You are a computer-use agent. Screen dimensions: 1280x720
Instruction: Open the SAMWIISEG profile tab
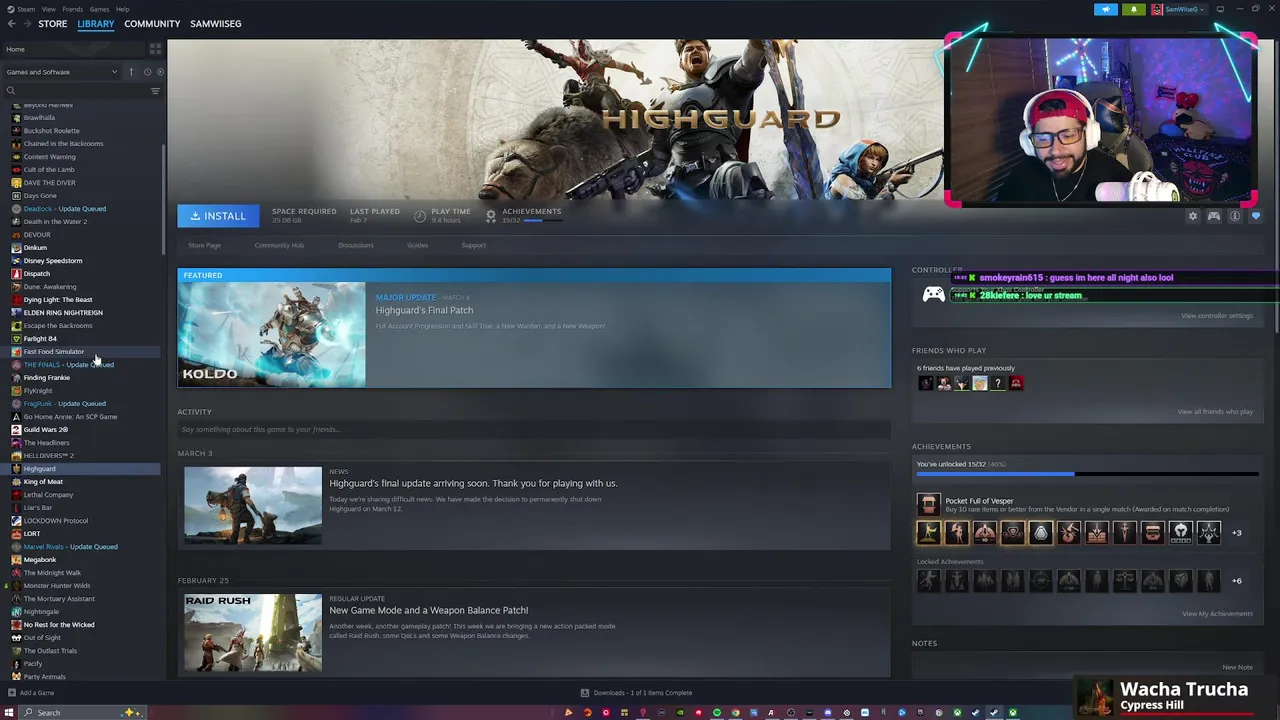(x=216, y=23)
